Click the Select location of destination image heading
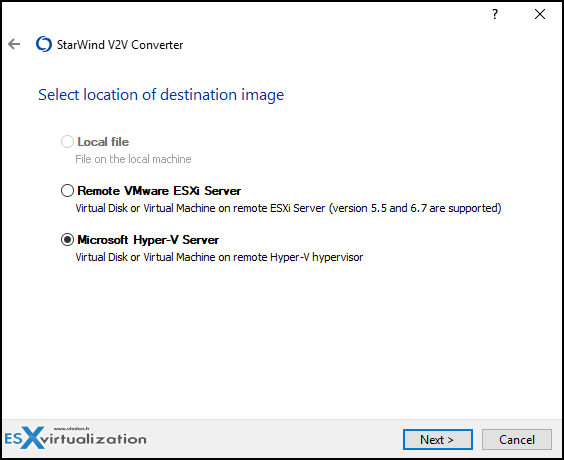Image resolution: width=564 pixels, height=460 pixels. [161, 95]
